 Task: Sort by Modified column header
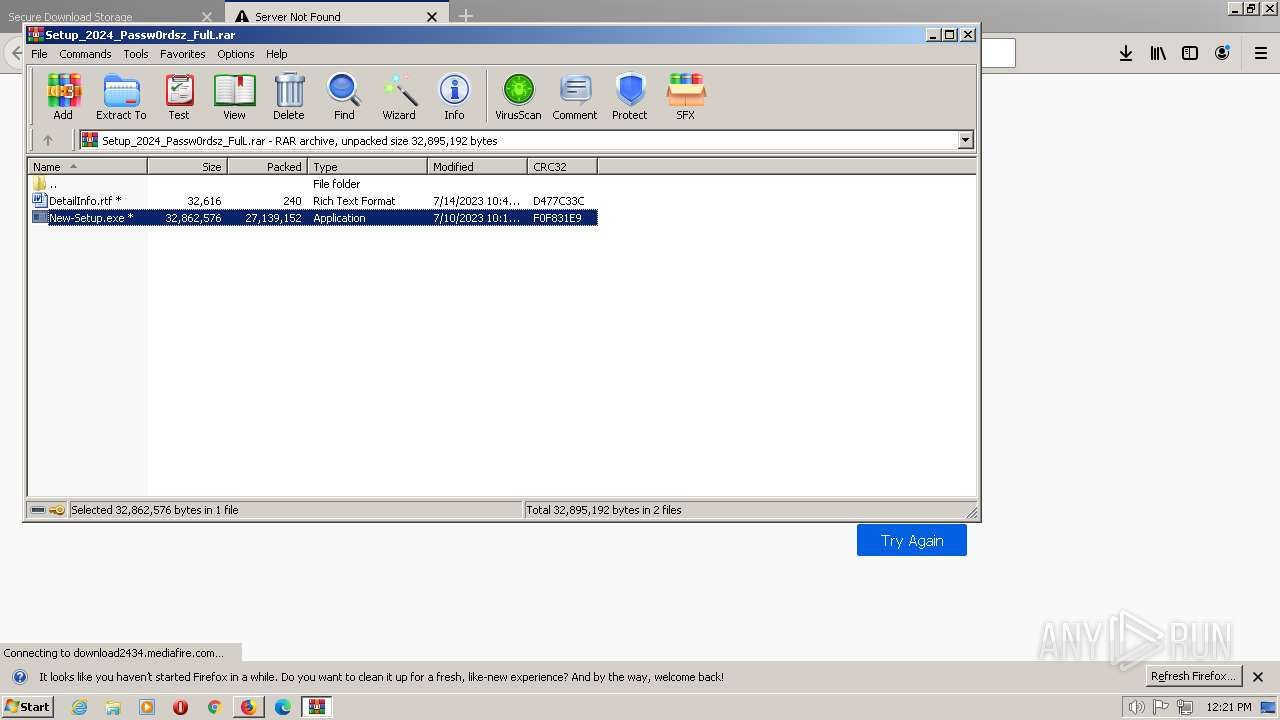pyautogui.click(x=477, y=167)
